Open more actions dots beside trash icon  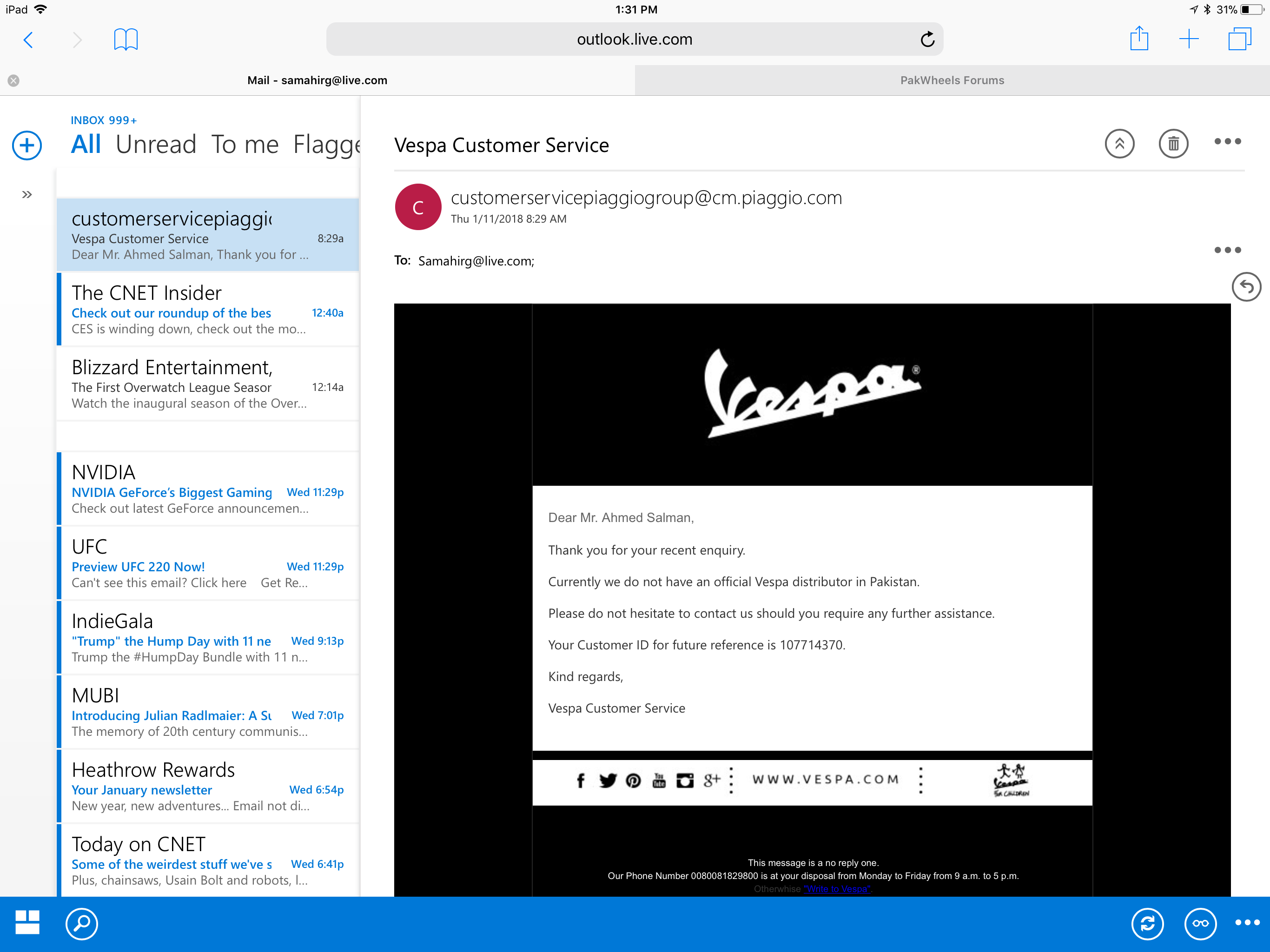click(x=1228, y=141)
